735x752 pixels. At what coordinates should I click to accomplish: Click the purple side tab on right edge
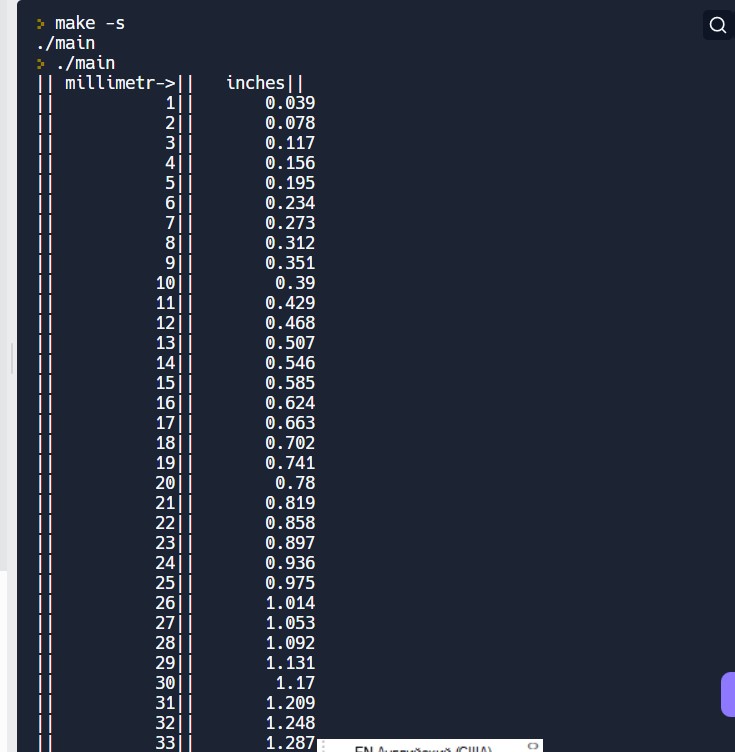728,694
